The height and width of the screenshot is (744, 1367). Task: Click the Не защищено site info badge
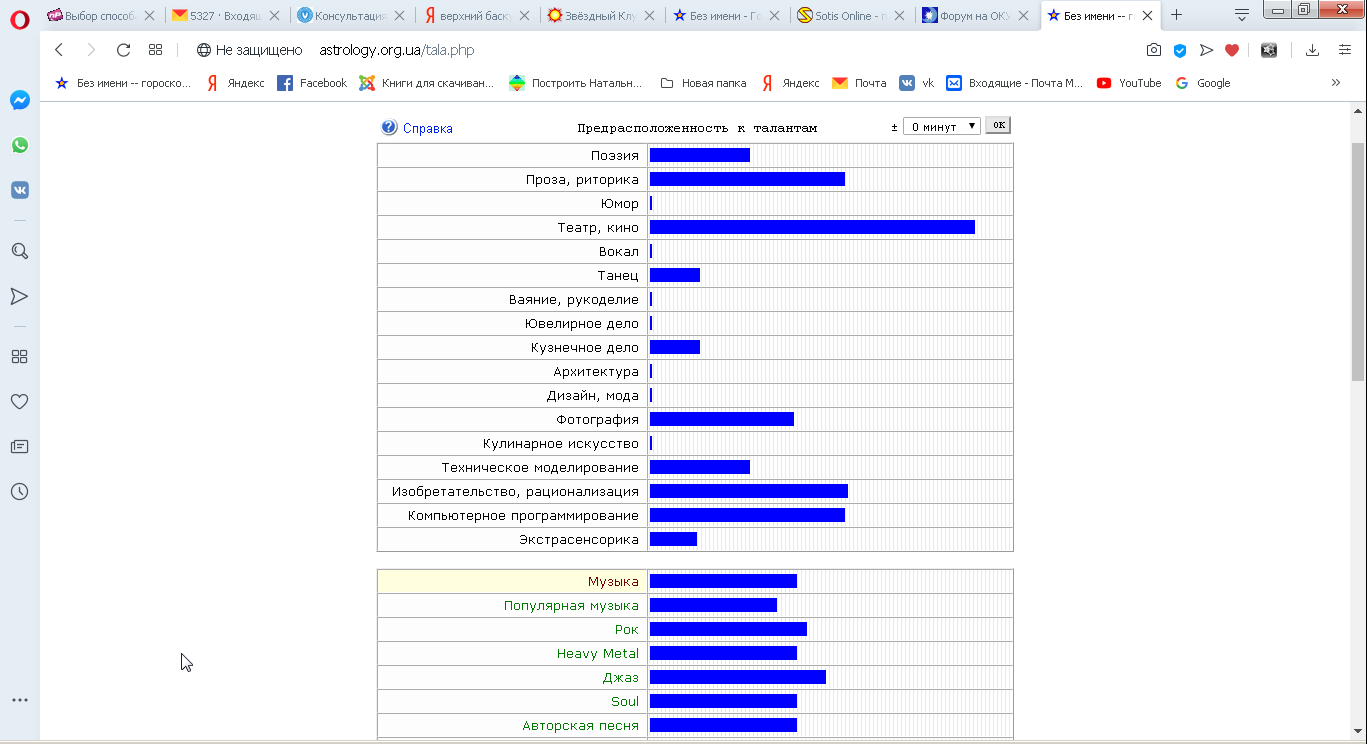pyautogui.click(x=250, y=50)
